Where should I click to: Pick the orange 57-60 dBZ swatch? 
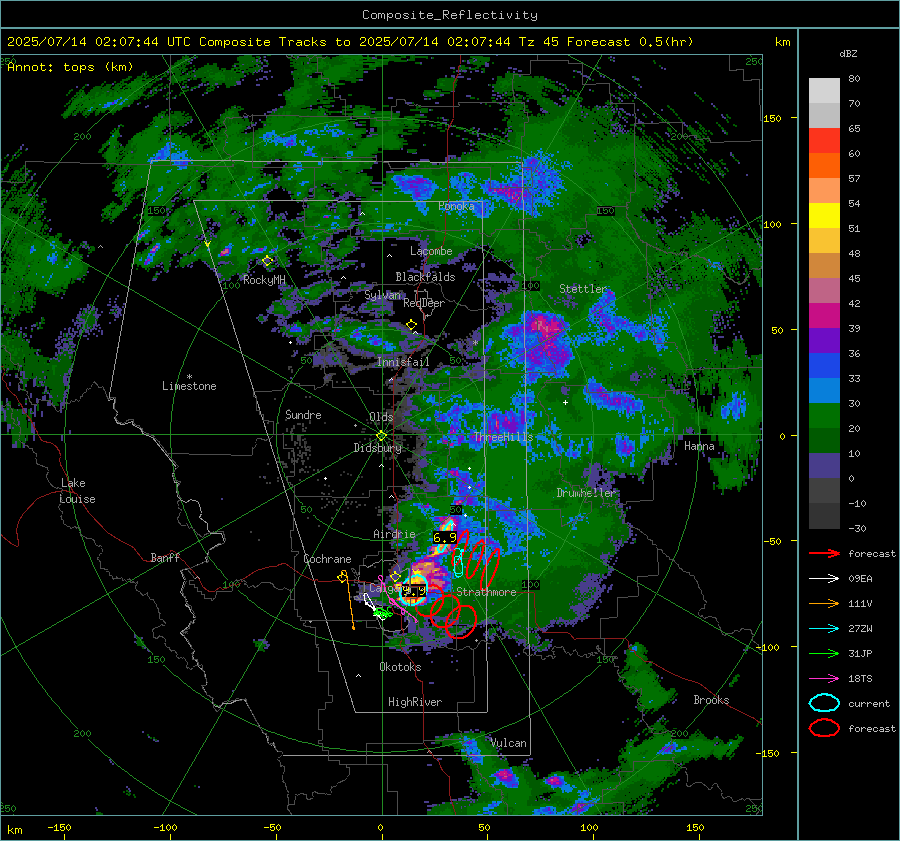[x=824, y=166]
